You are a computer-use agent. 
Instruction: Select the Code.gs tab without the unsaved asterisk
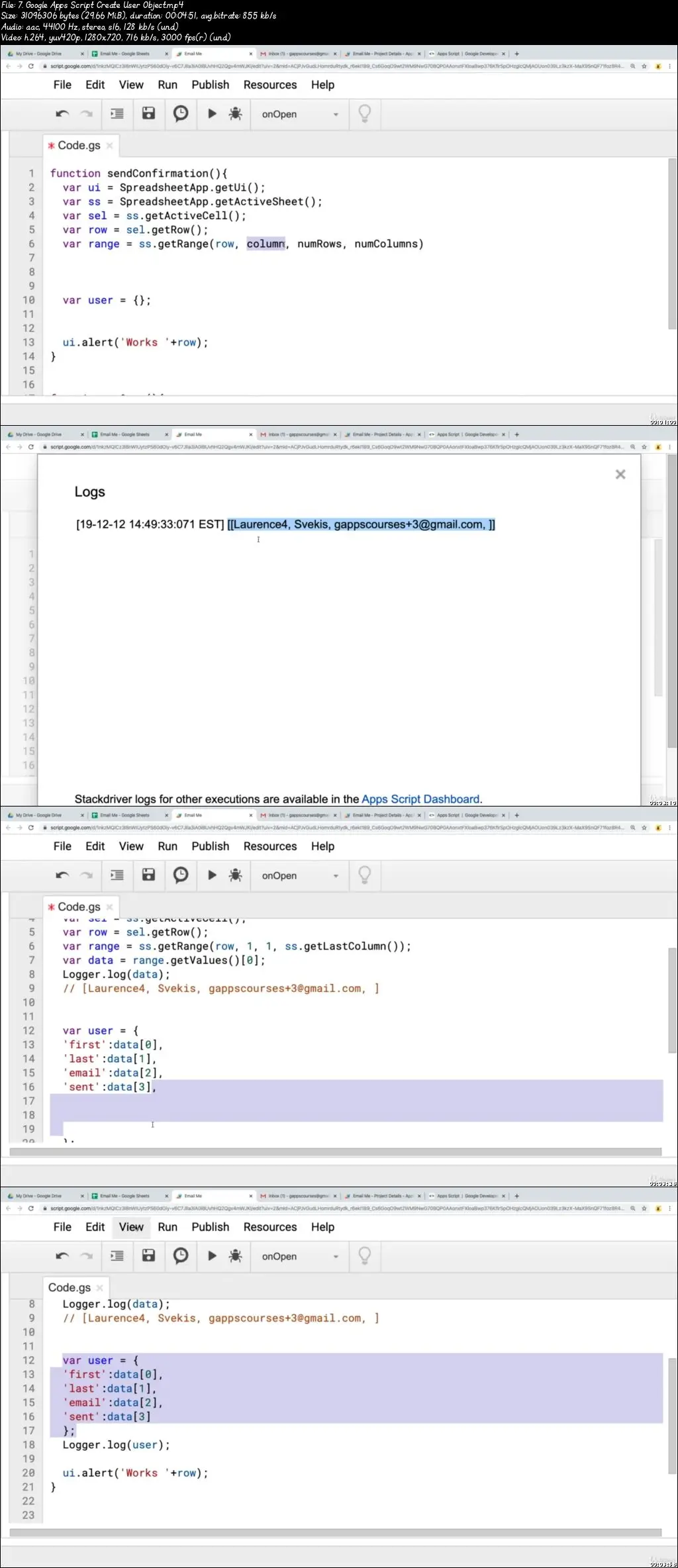[70, 1287]
